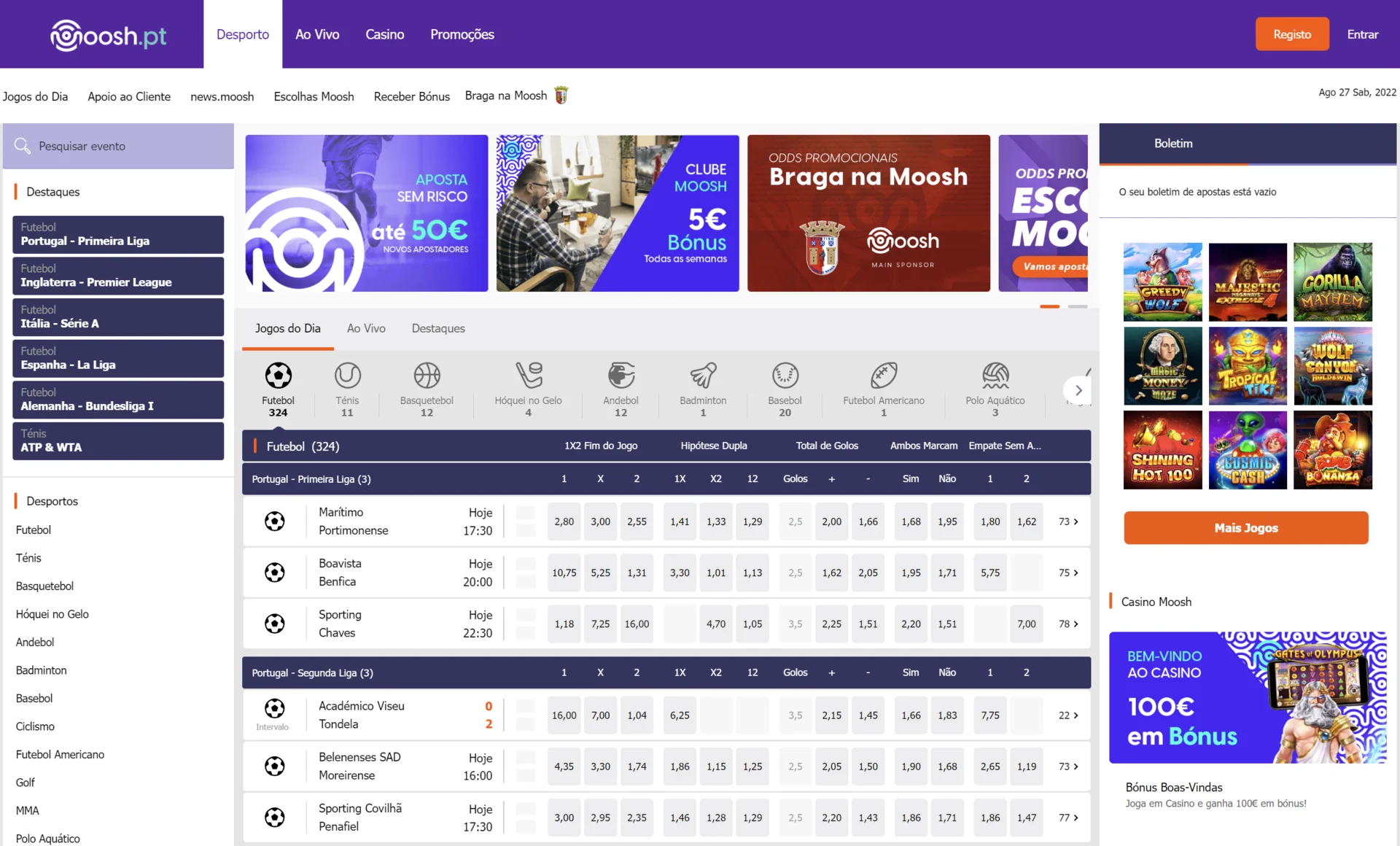Select the Badminton sport icon in the carousel

[x=703, y=376]
